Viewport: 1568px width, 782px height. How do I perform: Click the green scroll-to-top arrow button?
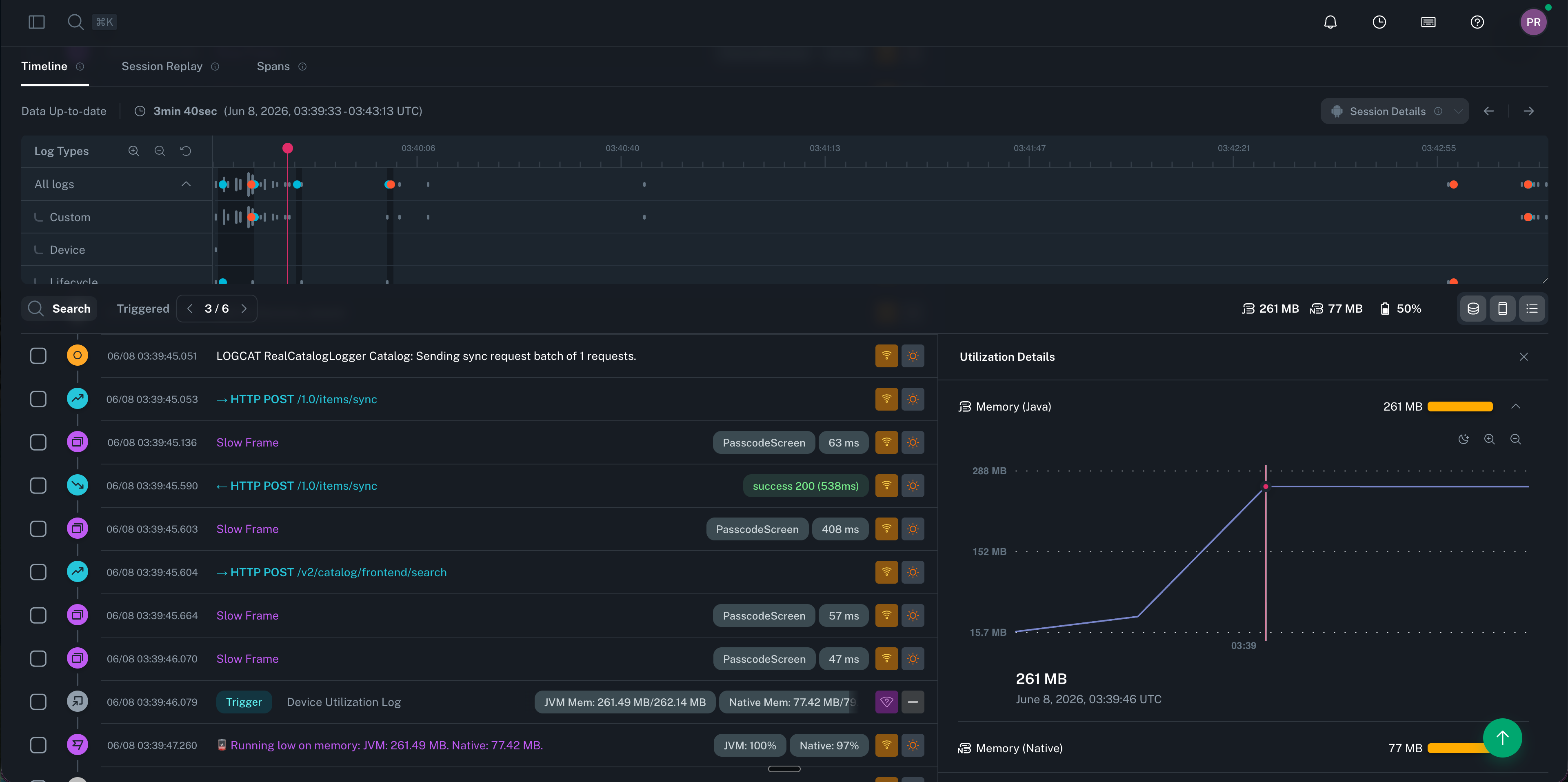coord(1502,738)
